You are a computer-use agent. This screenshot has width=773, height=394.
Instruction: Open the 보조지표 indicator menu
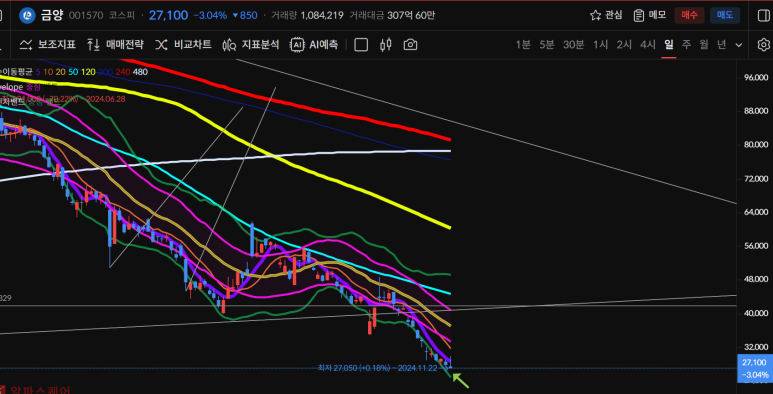(x=47, y=45)
